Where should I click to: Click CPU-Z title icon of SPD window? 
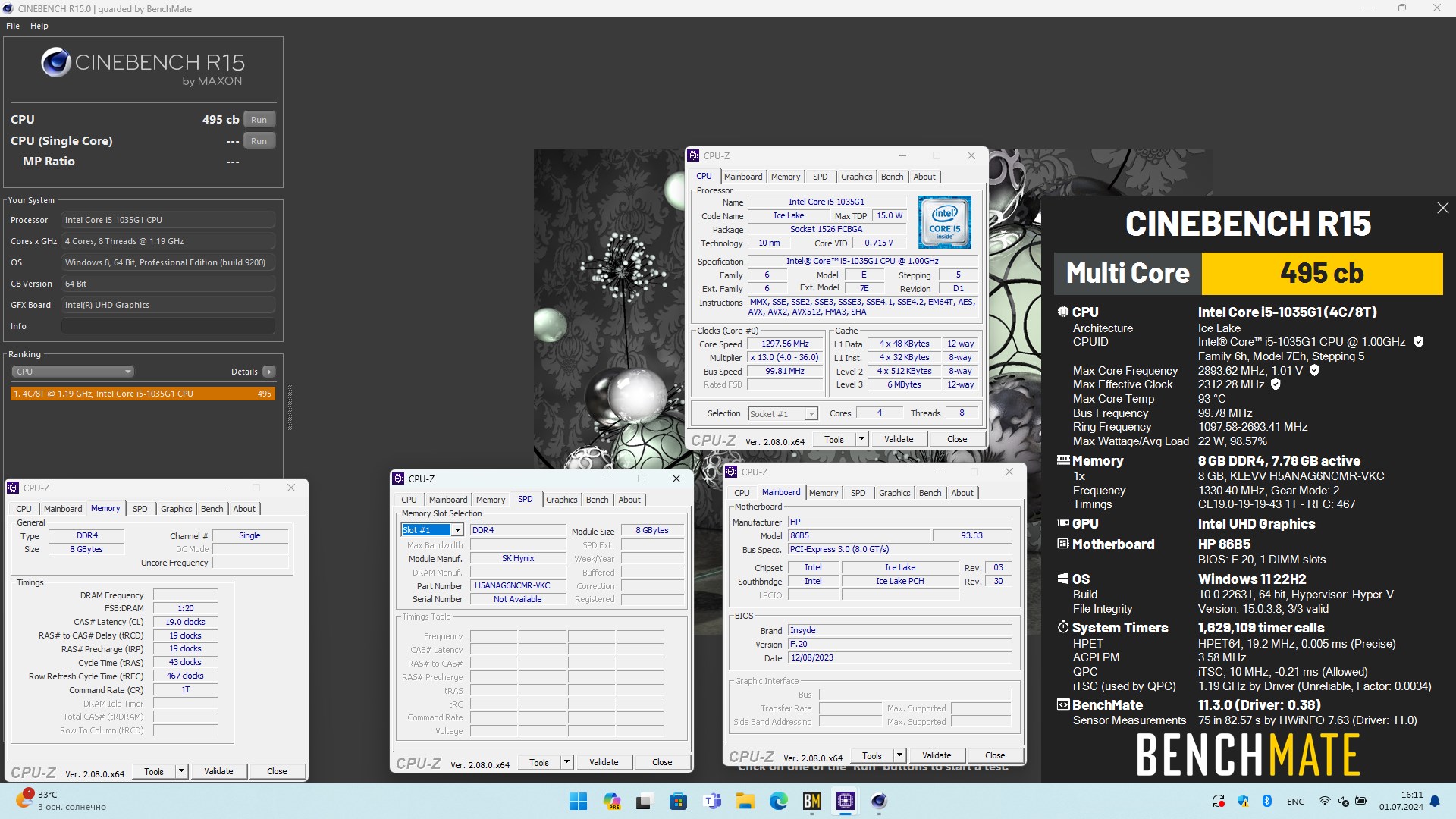[x=398, y=479]
